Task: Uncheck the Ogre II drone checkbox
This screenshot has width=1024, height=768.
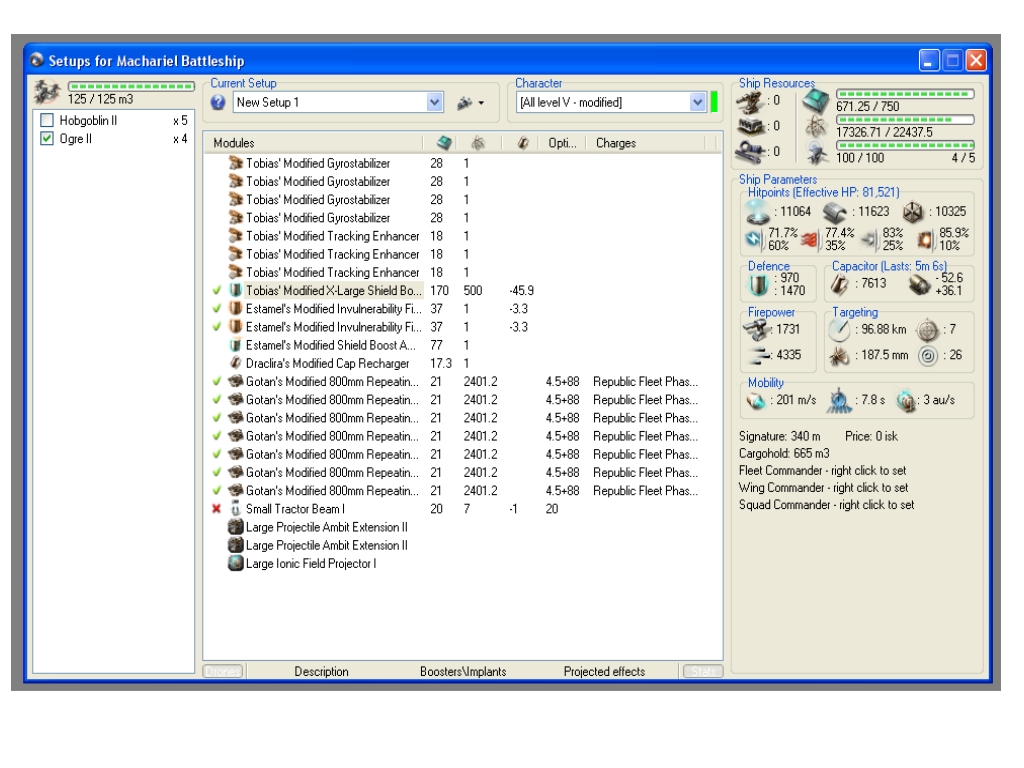Action: pyautogui.click(x=46, y=139)
